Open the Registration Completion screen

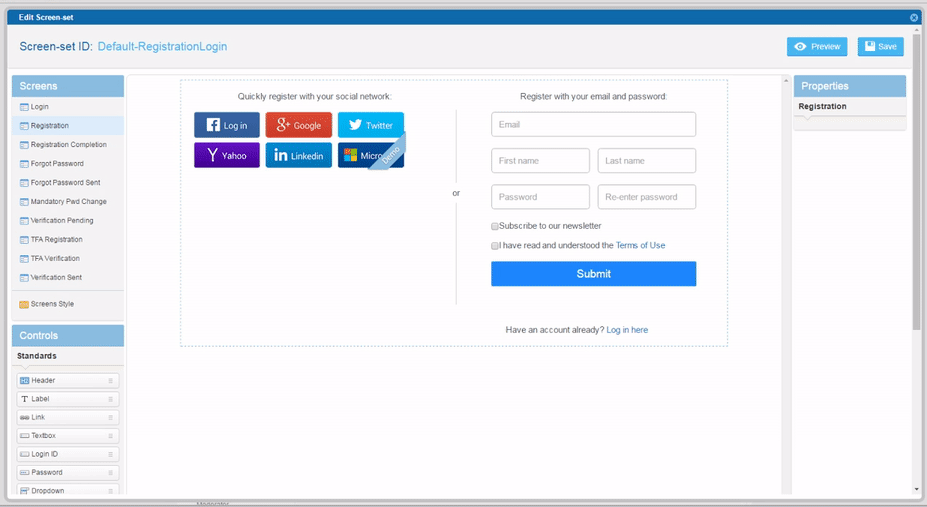click(x=67, y=145)
